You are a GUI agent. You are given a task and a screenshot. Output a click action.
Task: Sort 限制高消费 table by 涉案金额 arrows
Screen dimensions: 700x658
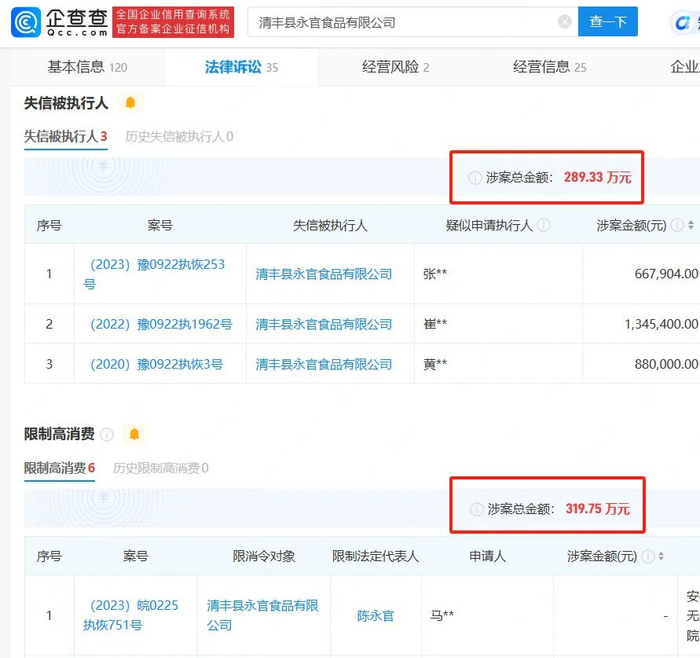pyautogui.click(x=661, y=556)
